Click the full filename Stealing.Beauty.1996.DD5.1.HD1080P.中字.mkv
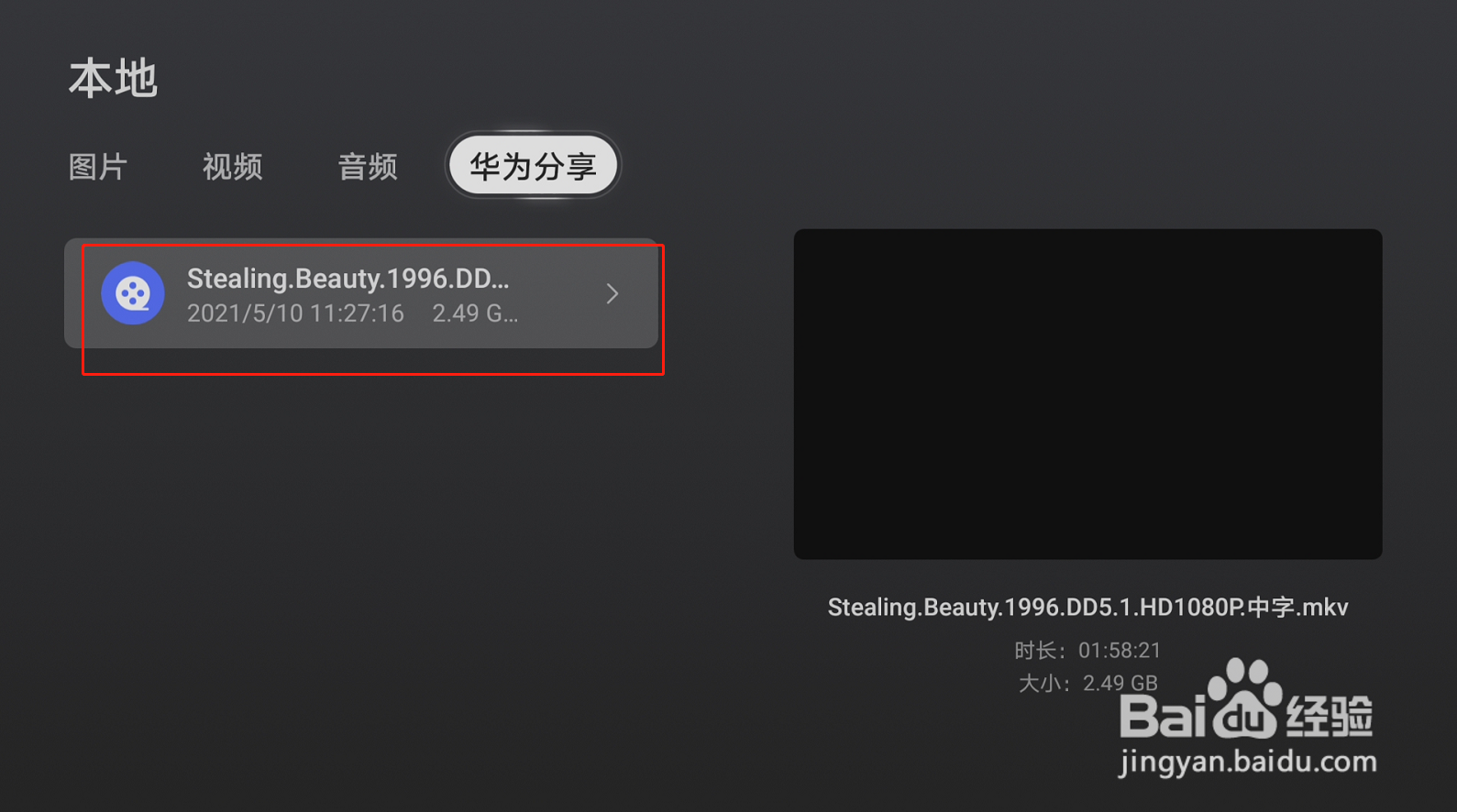Image resolution: width=1457 pixels, height=812 pixels. point(1087,608)
